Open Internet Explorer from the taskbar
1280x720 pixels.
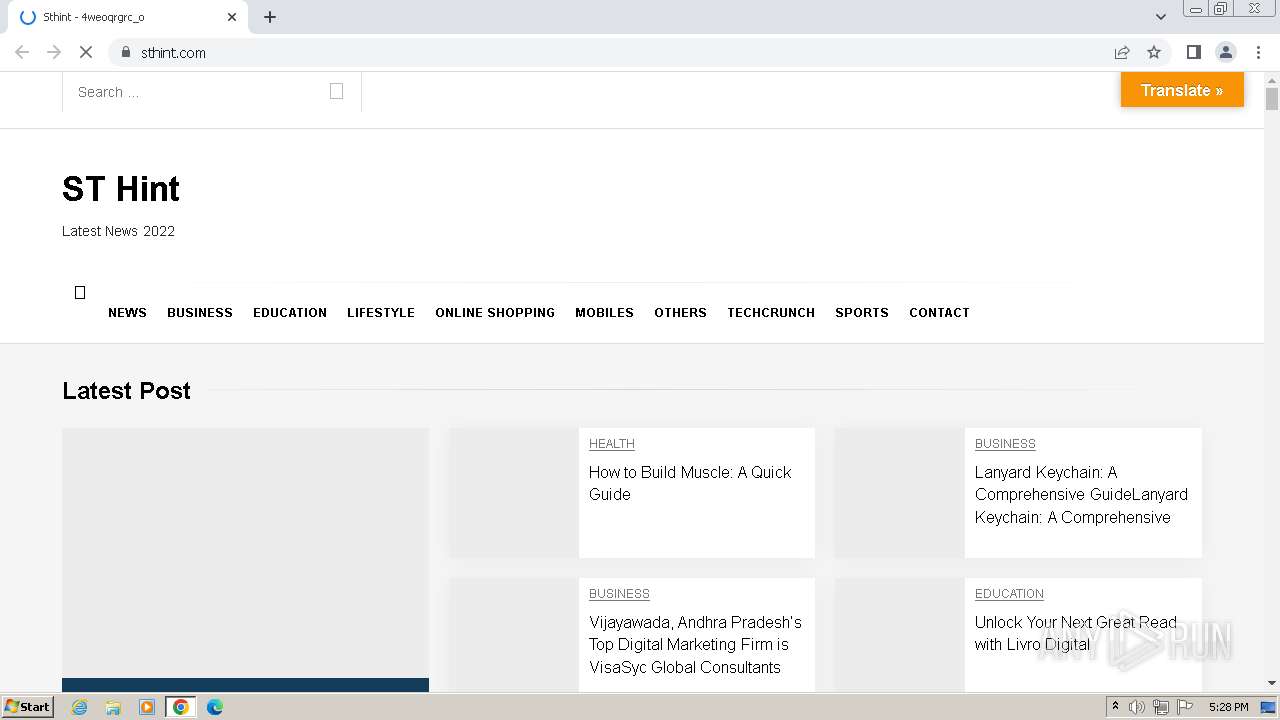point(79,707)
